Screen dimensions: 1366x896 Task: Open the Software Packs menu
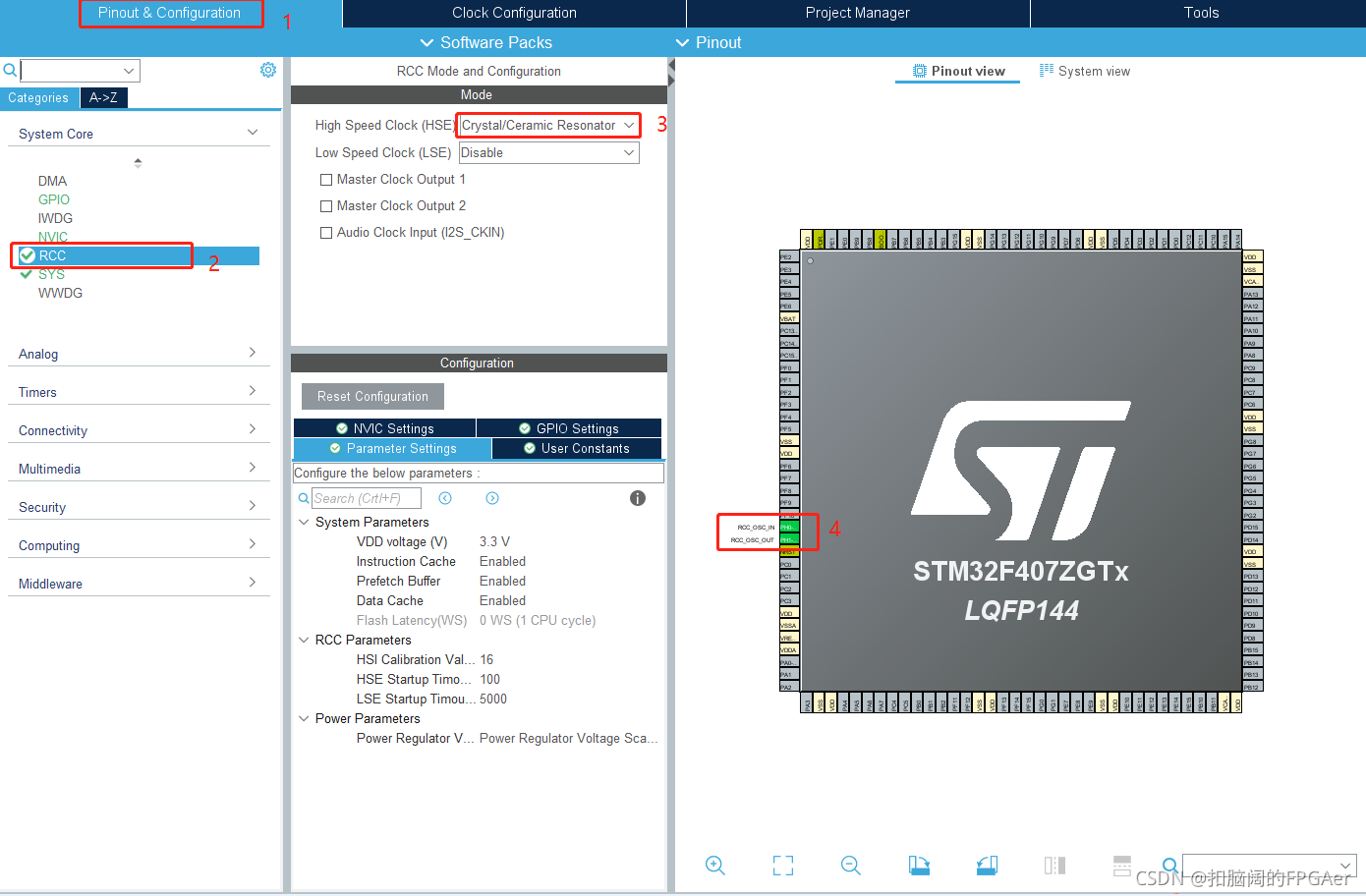(485, 42)
